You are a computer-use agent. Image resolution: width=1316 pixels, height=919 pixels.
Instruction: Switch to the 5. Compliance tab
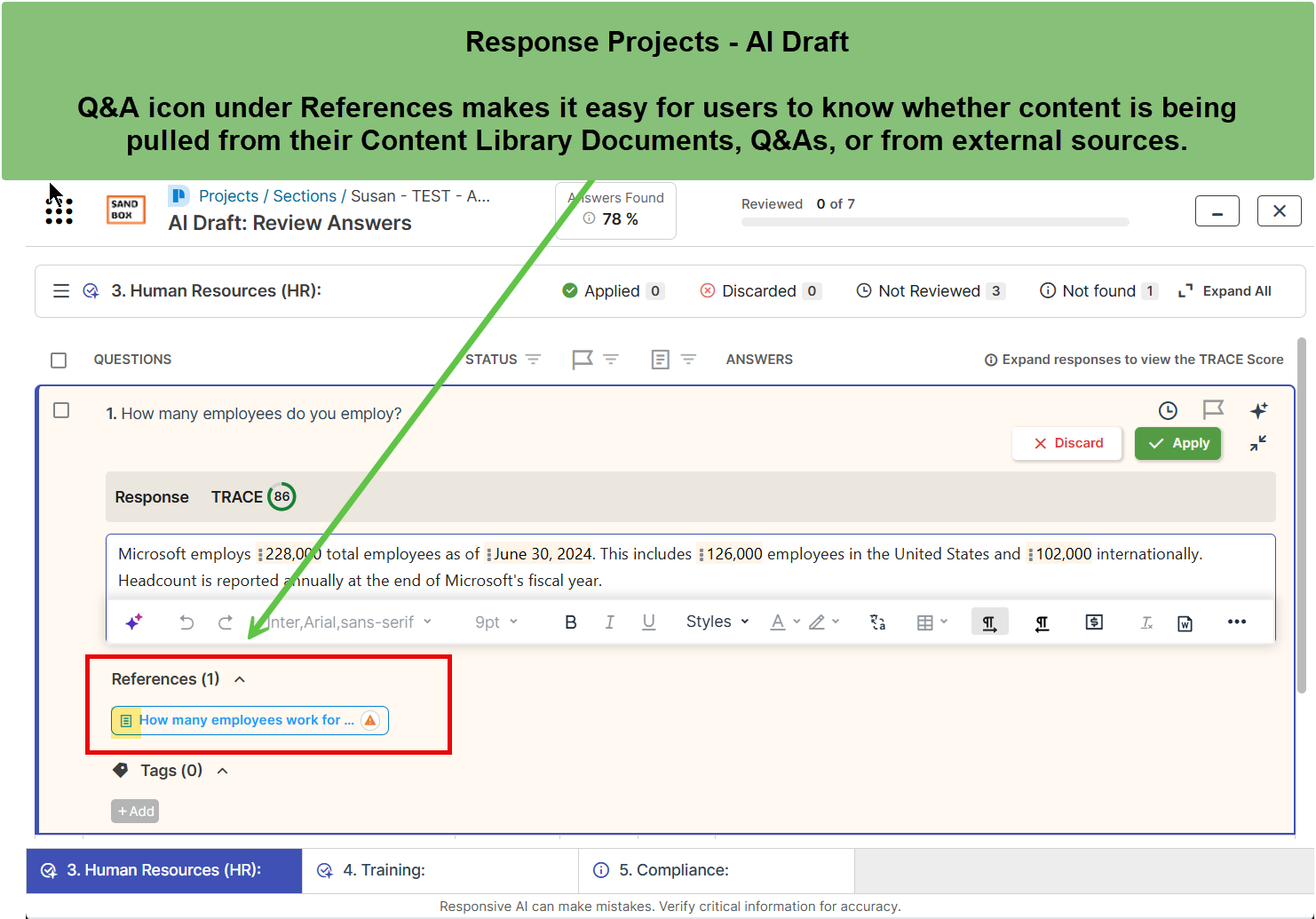(717, 871)
